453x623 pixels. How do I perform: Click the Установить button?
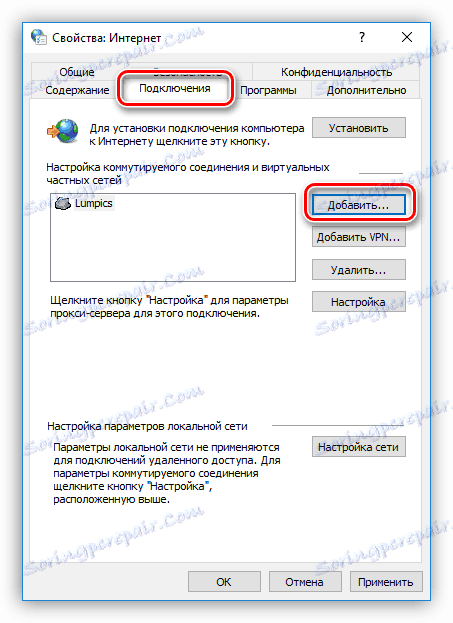[x=359, y=128]
